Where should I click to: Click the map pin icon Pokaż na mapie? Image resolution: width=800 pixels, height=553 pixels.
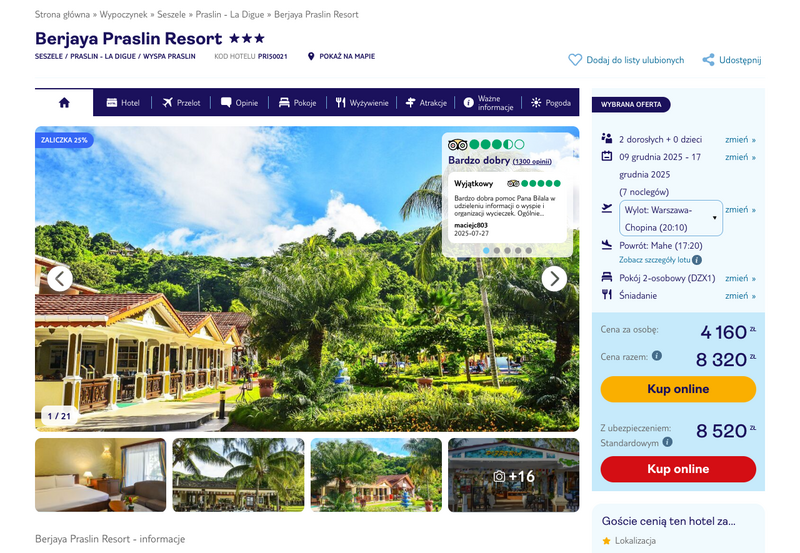[311, 56]
